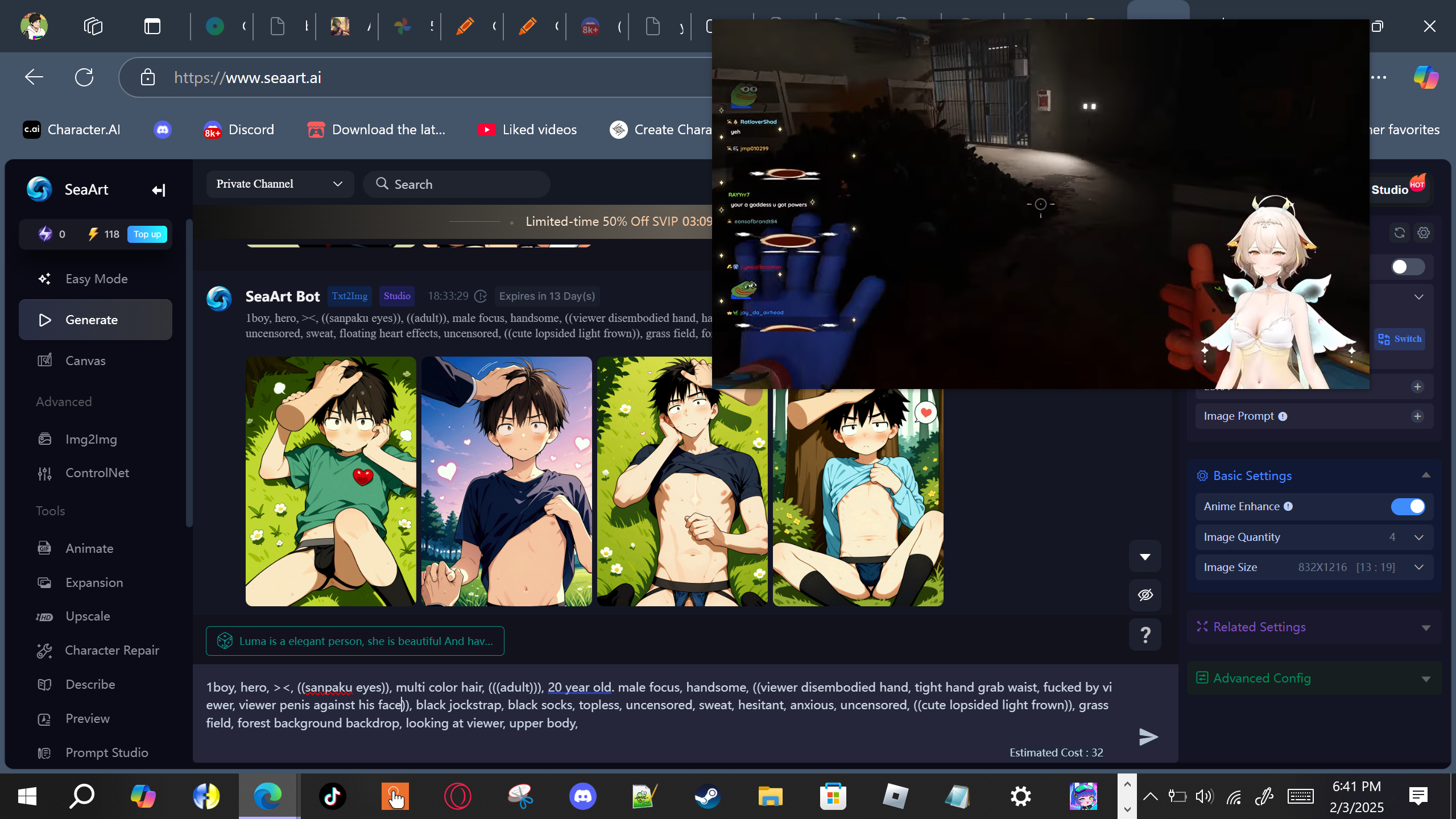Collapse the SeaArt sidebar with the arrow icon
This screenshot has height=819, width=1456.
(159, 190)
